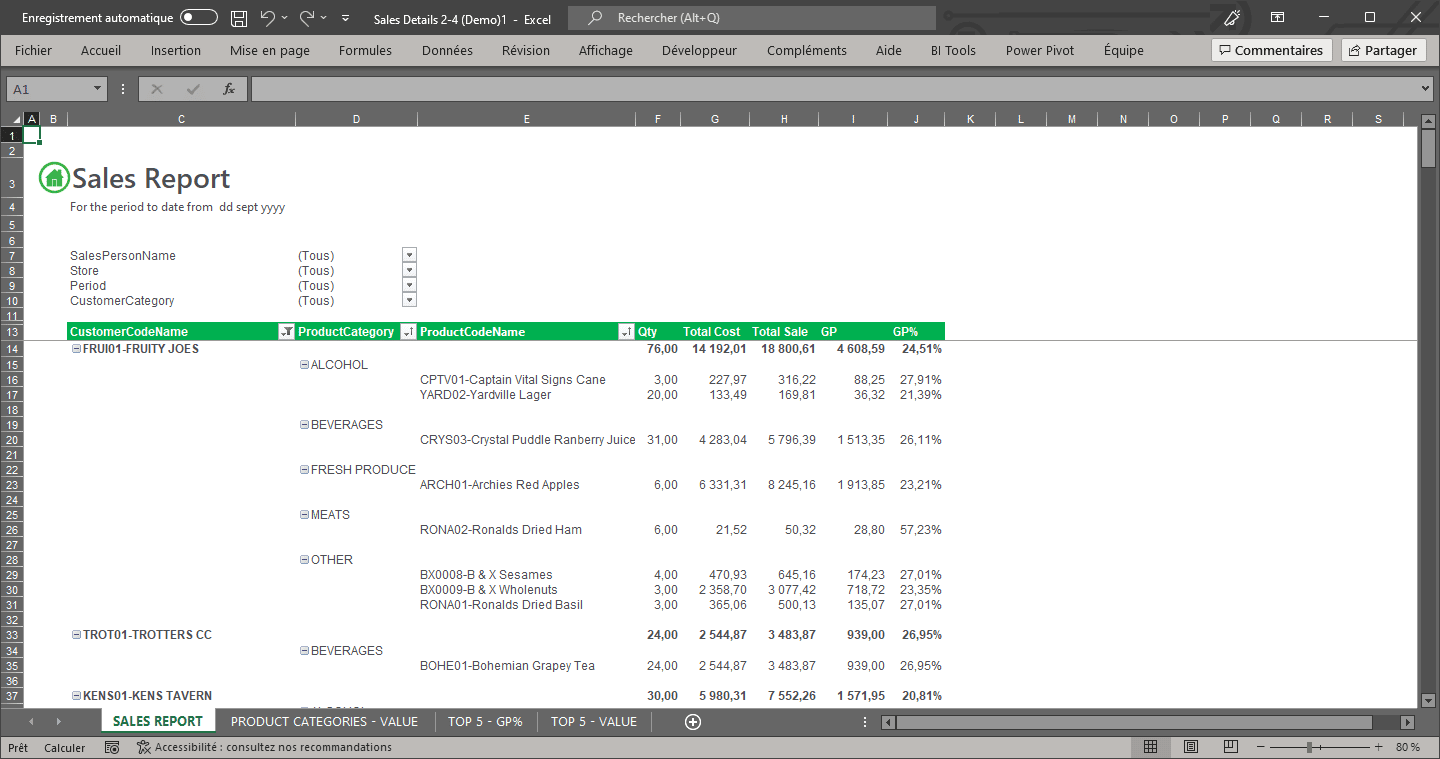
Task: Switch to Page Break Preview icon
Action: click(x=1230, y=747)
